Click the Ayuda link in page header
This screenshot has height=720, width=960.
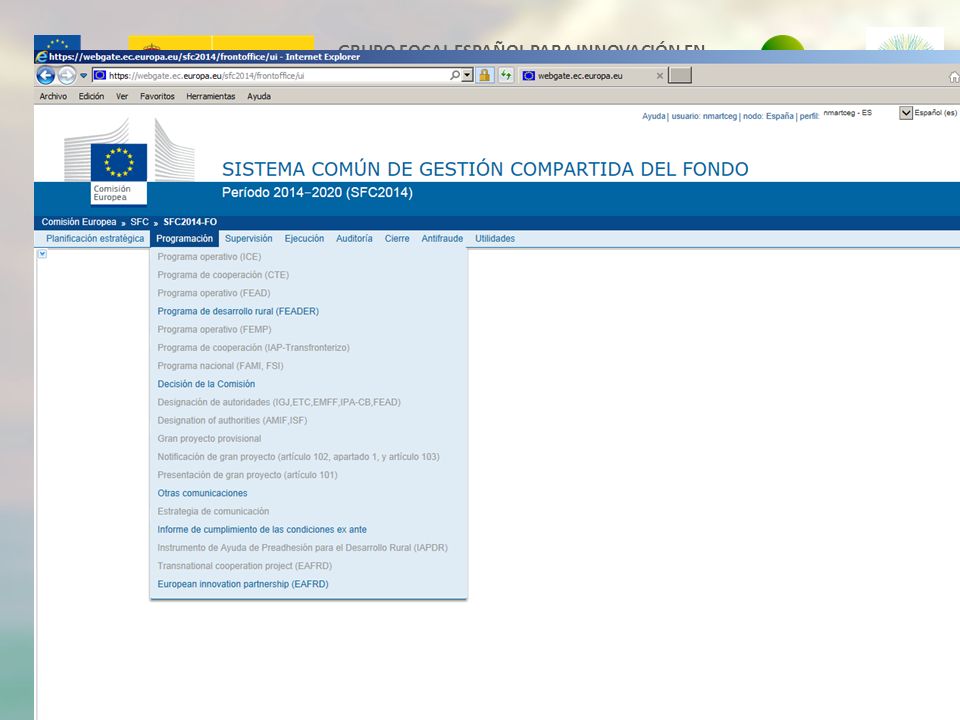[653, 116]
